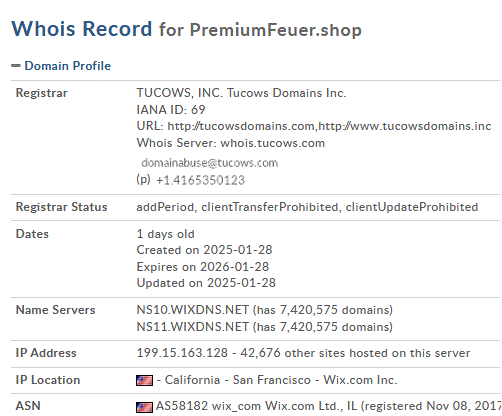View 7,420,575 domains on NS10
Screen dimensions: 502x416
(336, 310)
